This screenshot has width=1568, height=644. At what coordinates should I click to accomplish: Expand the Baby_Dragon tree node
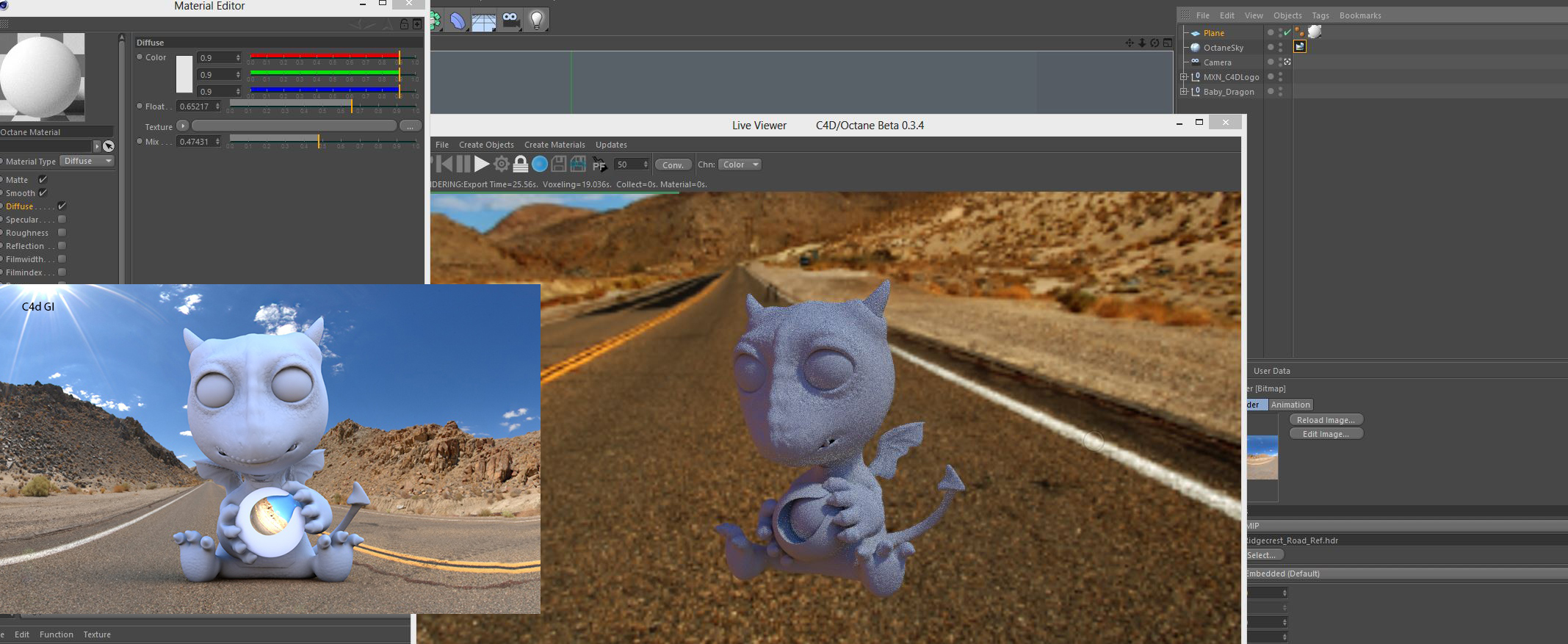1183,91
